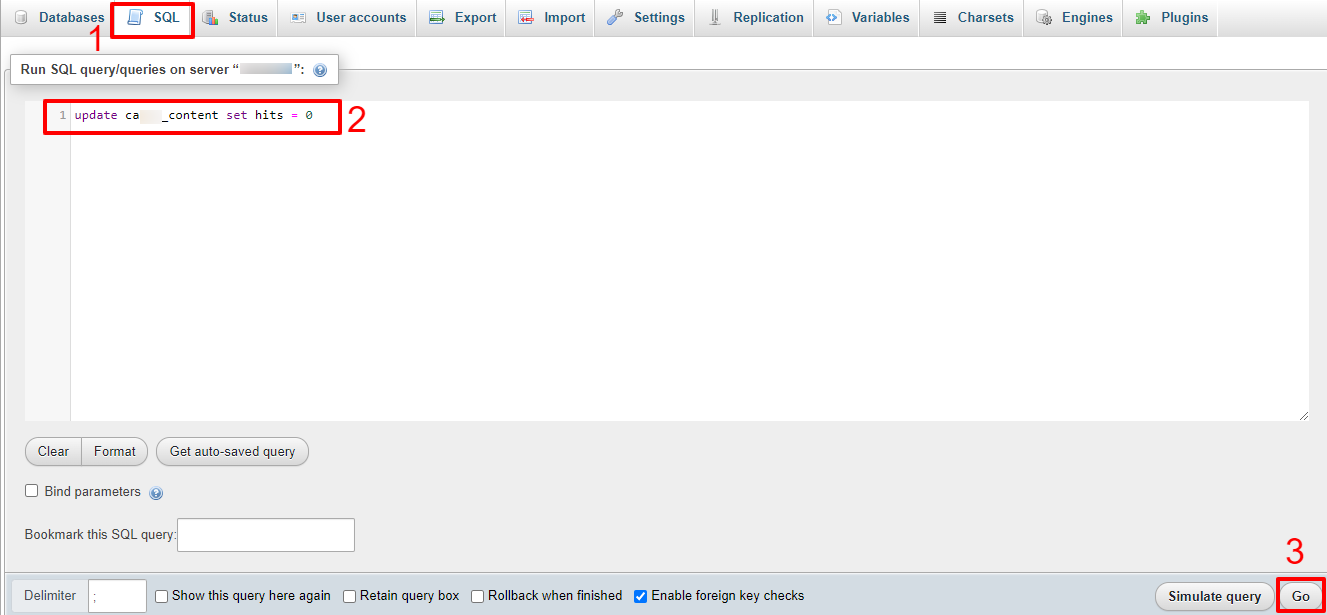Click the Simulate query button

click(1214, 597)
